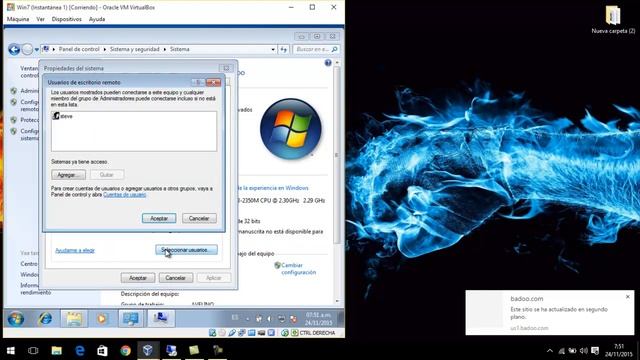
Task: Open the recent pages dropdown beside forward arrow
Action: coord(37,49)
